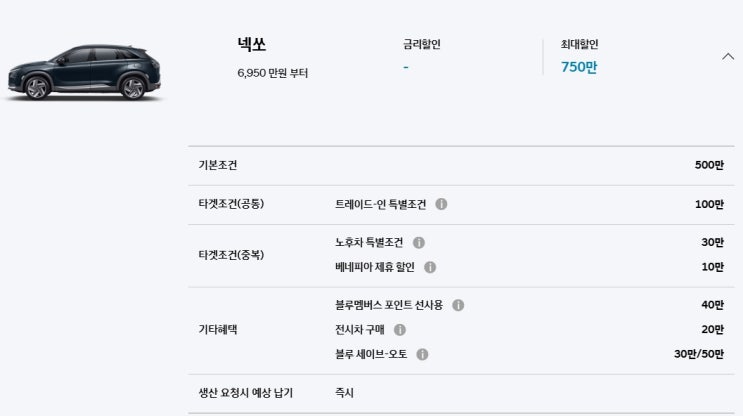Collapse the 넥쏘 discount details chevron
743x416 pixels.
click(728, 56)
